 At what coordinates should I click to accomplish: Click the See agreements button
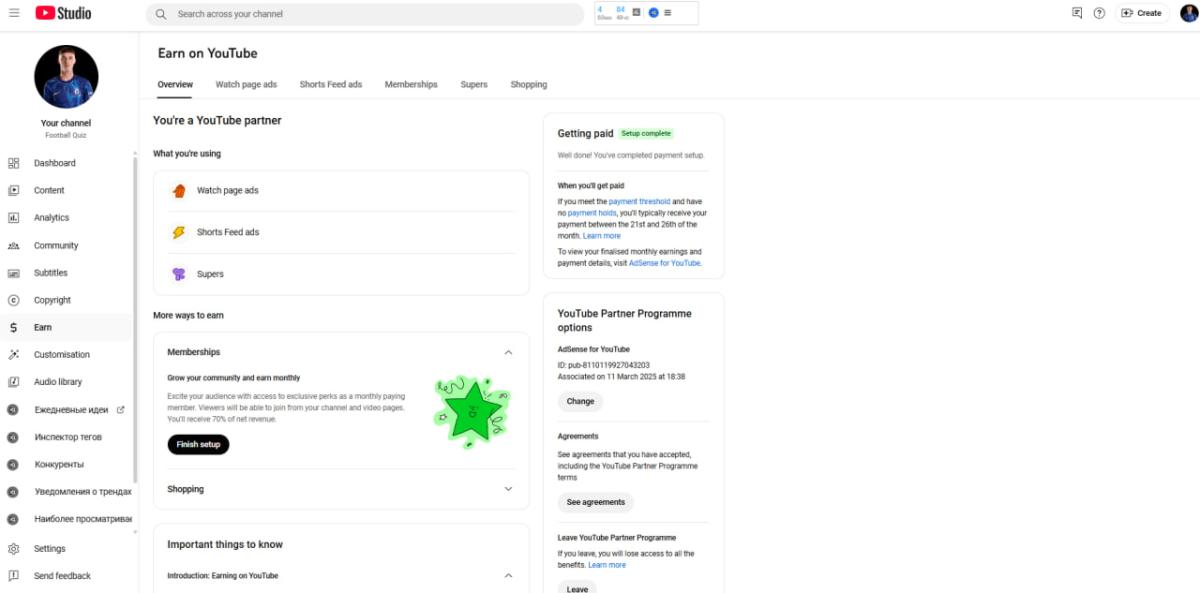coord(596,502)
